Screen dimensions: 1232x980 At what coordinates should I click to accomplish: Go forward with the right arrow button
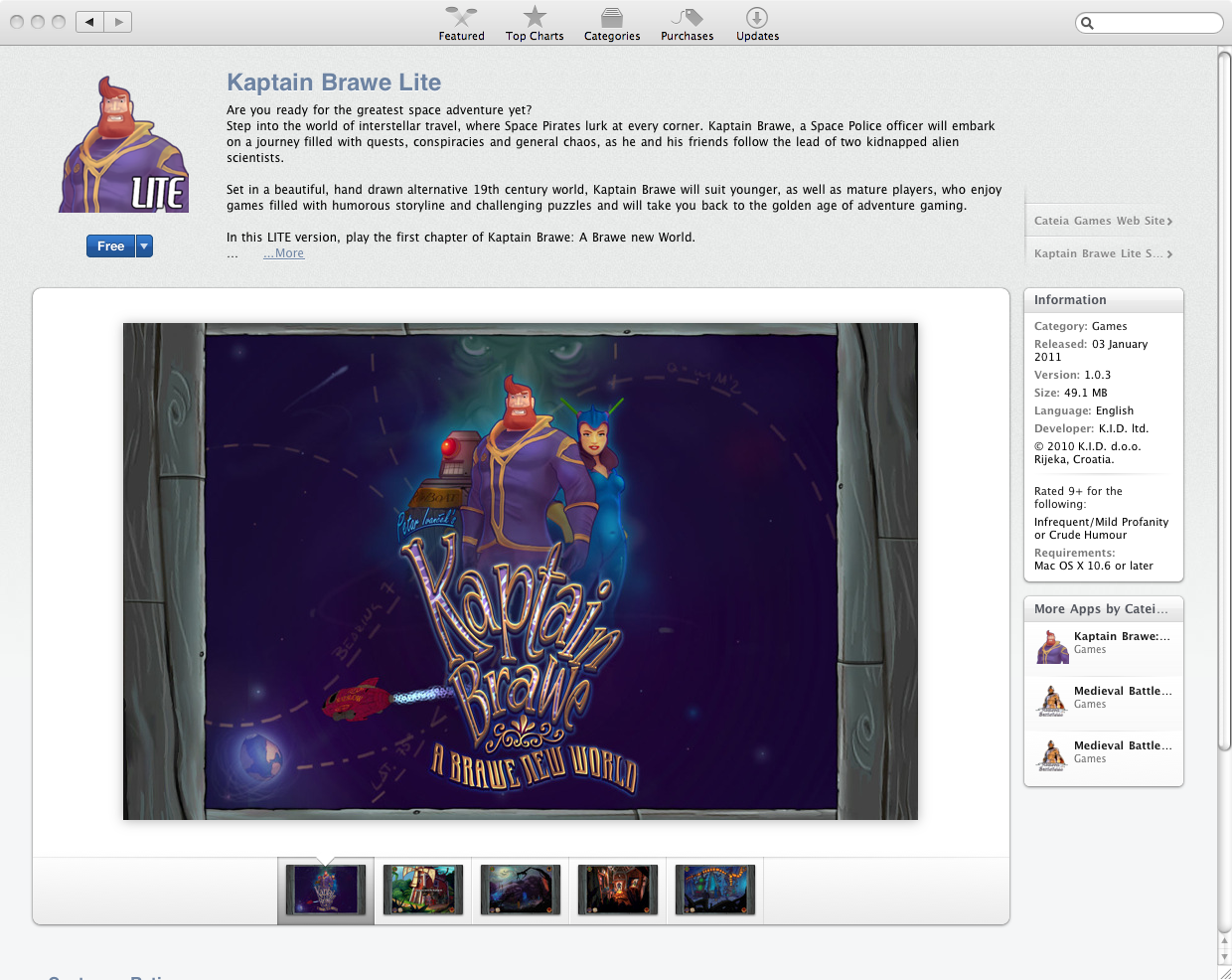(x=118, y=22)
